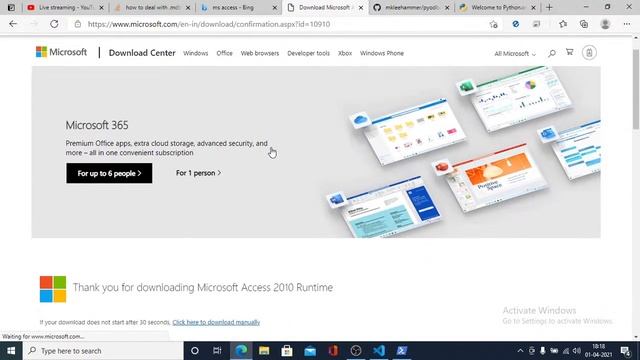Viewport: 640px width, 360px height.
Task: Click the Download Center heading link
Action: (142, 53)
